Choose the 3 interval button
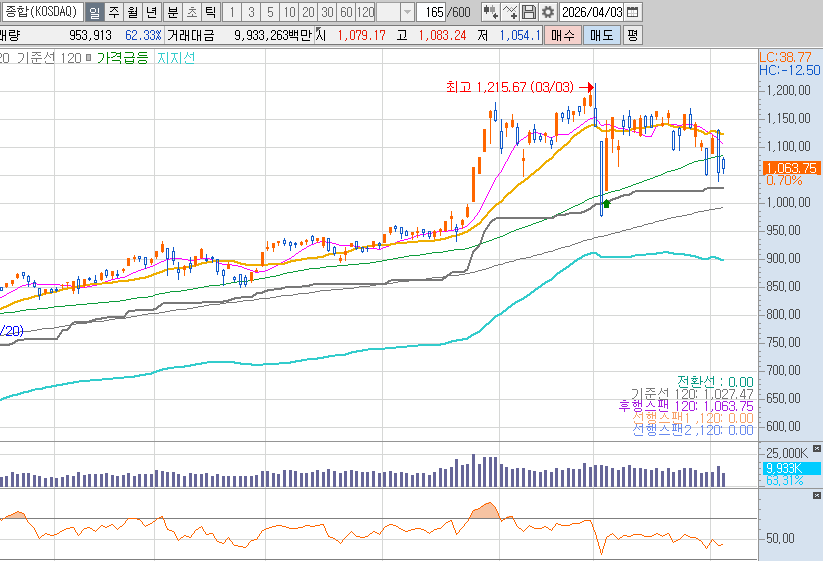 (x=251, y=12)
